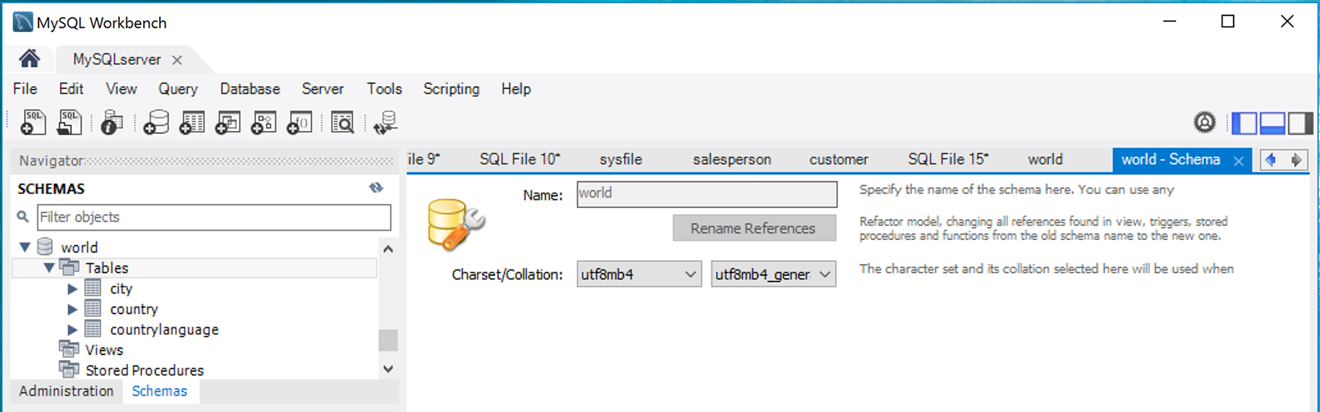Show next editor tabs arrow
This screenshot has height=412, width=1320.
[1296, 159]
